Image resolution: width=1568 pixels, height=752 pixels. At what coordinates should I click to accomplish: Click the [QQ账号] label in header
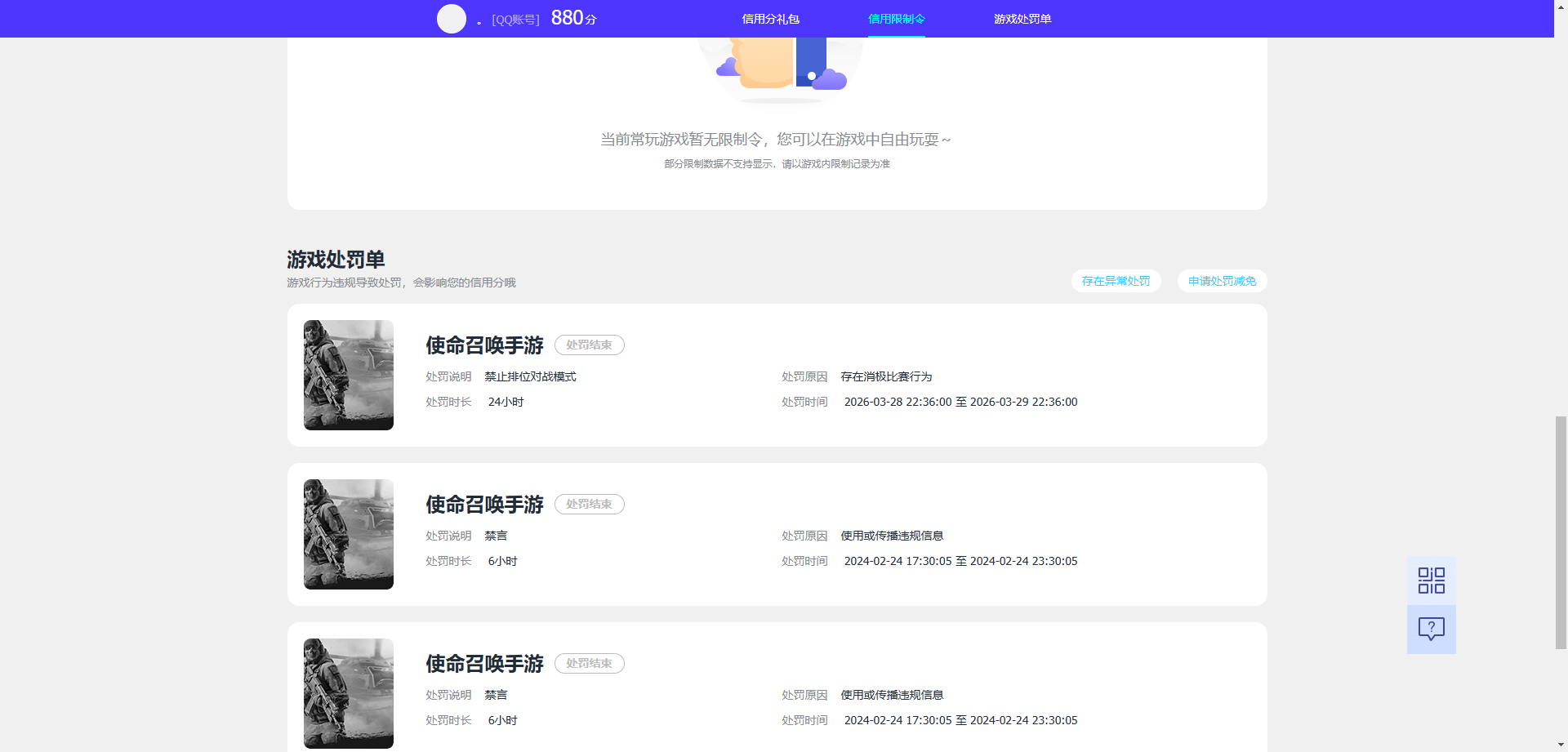(x=515, y=20)
